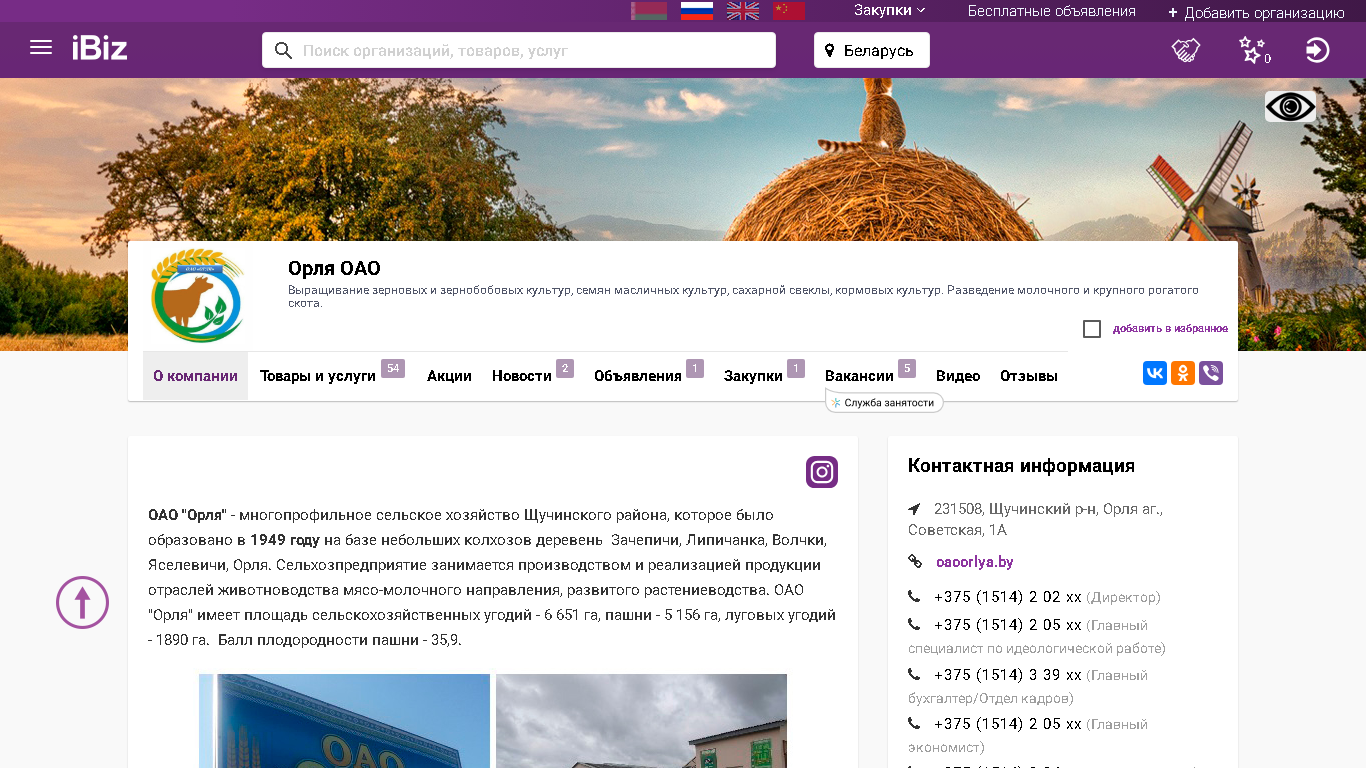Viewport: 1366px width, 768px height.
Task: Click Добавить организацию link
Action: click(1256, 12)
